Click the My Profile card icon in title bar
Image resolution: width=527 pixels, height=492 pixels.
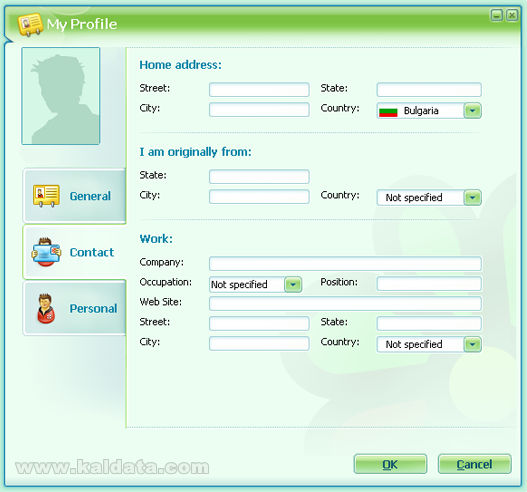tap(30, 25)
